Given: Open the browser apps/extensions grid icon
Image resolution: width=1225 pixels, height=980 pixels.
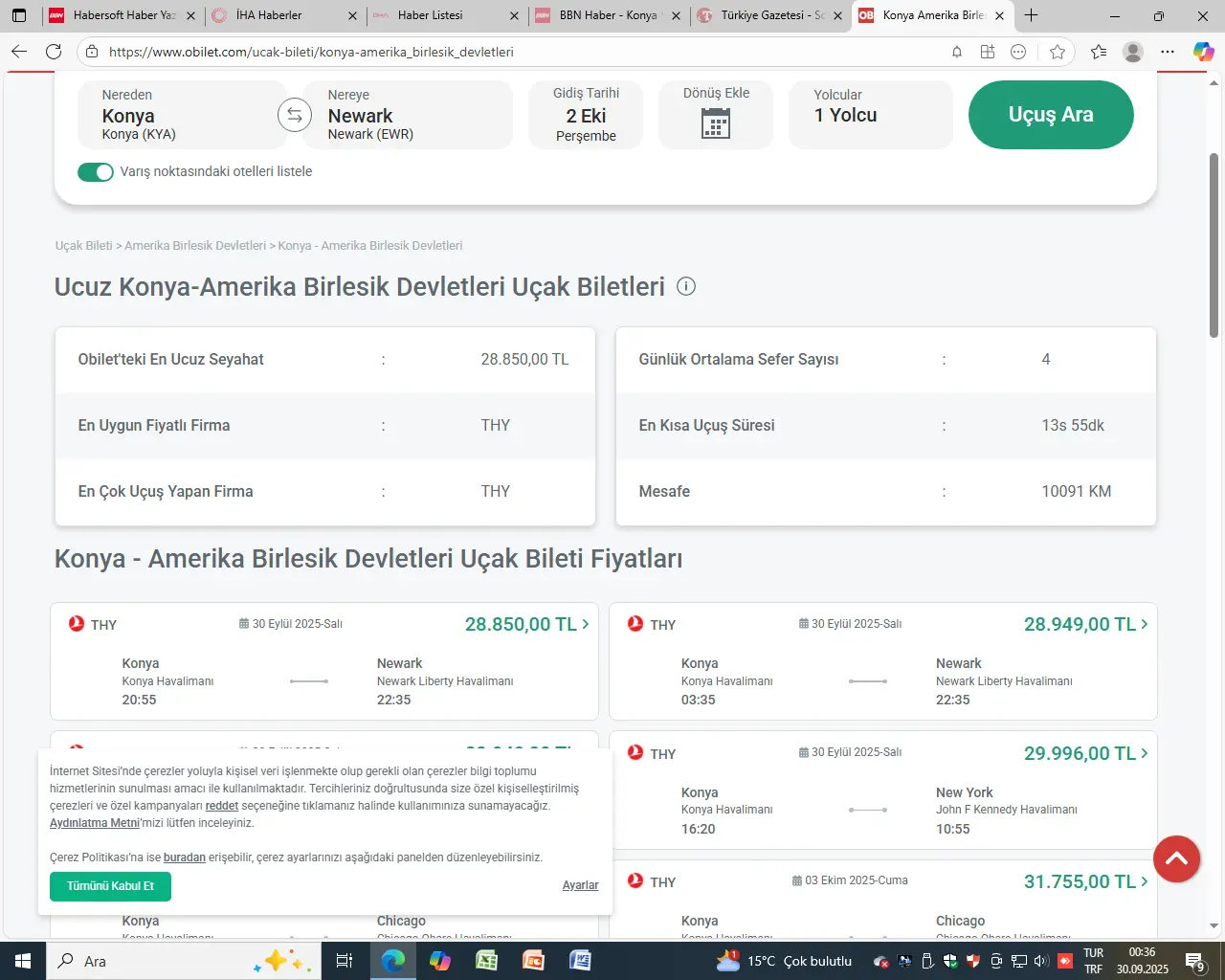Looking at the screenshot, I should pyautogui.click(x=988, y=52).
